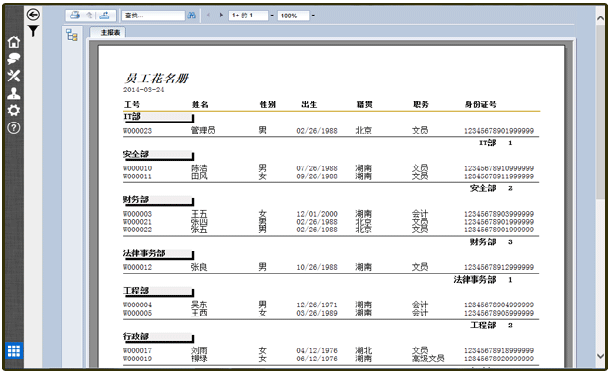
Task: Click employee number W000017
Action: pos(137,350)
